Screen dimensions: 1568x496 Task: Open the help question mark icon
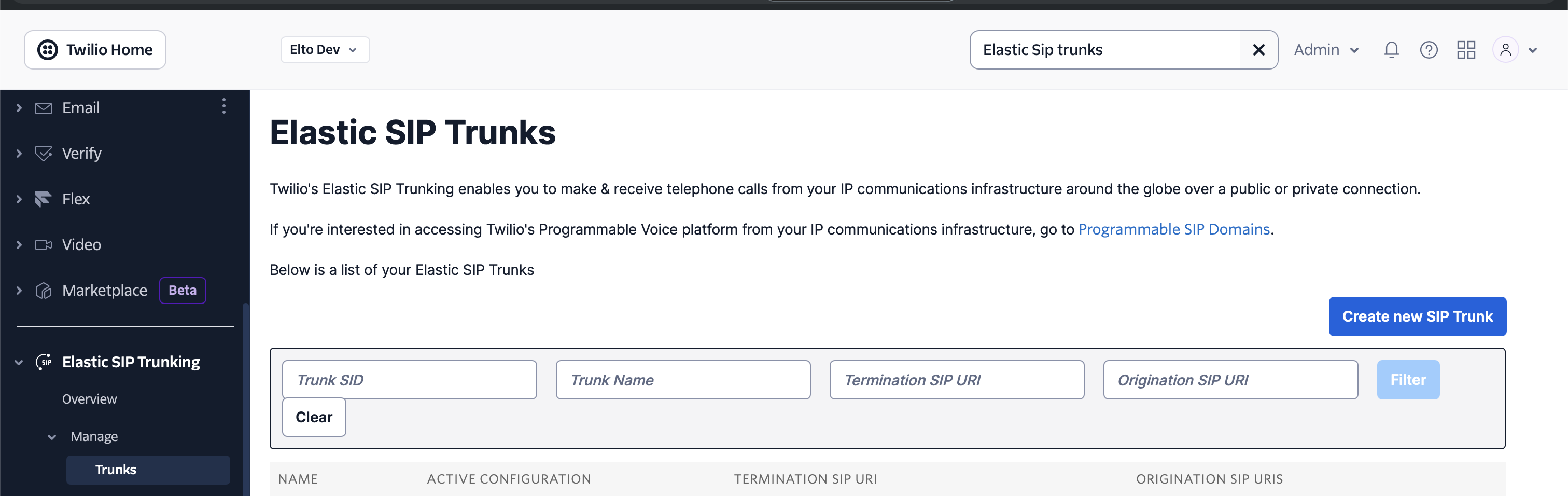pos(1429,50)
